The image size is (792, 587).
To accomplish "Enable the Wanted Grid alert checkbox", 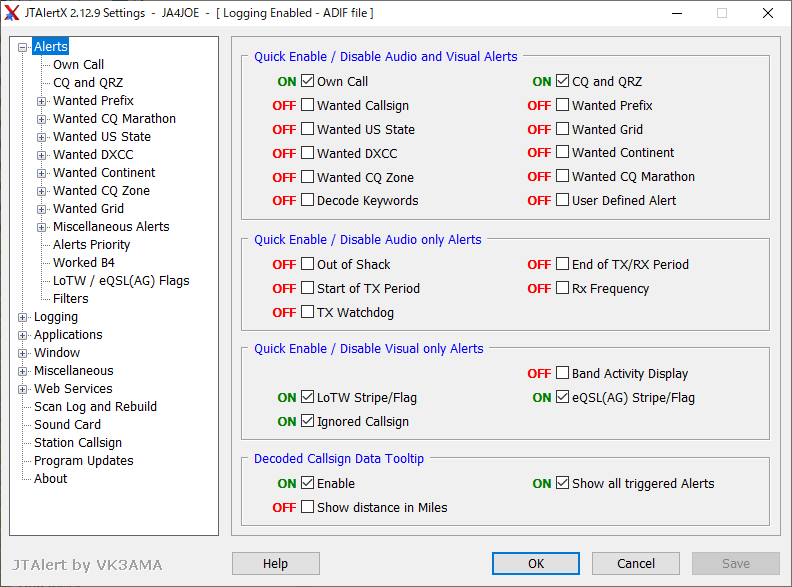I will click(562, 129).
